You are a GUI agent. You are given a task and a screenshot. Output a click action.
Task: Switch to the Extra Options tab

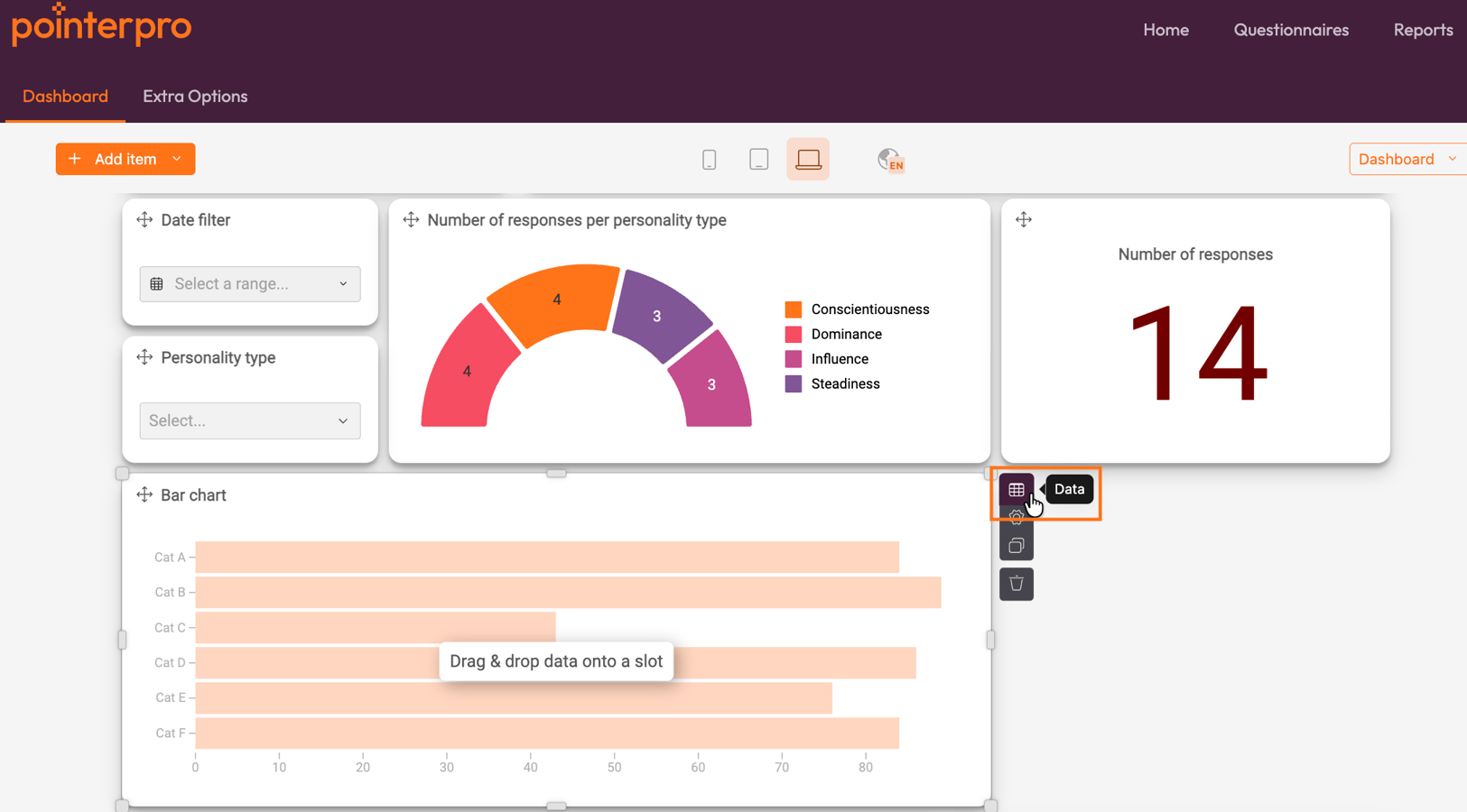195,97
